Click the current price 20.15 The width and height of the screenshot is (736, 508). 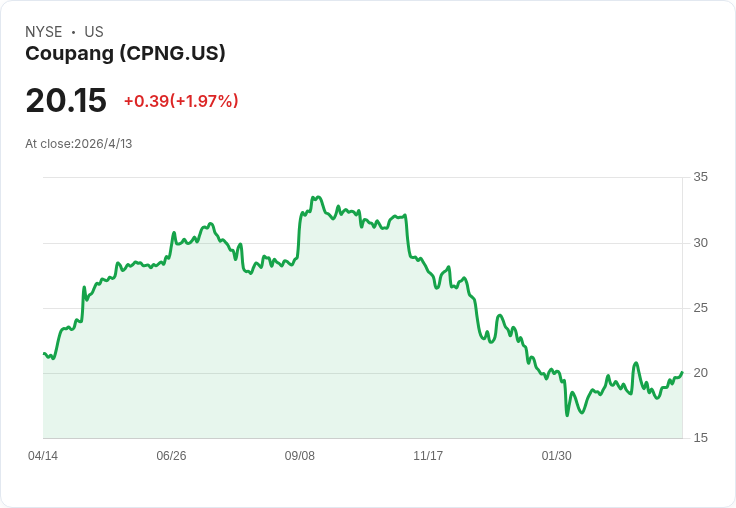point(66,101)
